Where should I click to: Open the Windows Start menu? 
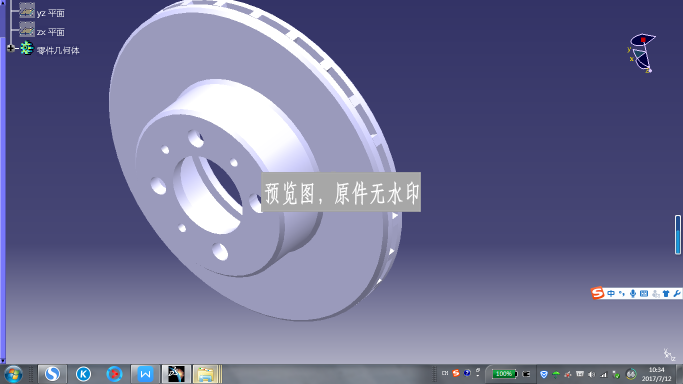[13, 374]
